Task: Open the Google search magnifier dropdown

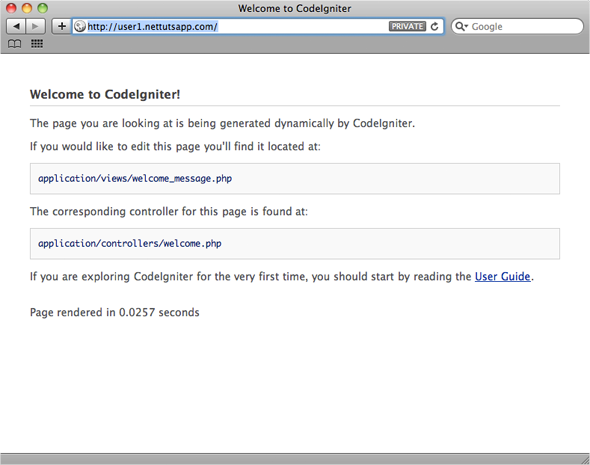Action: point(461,26)
